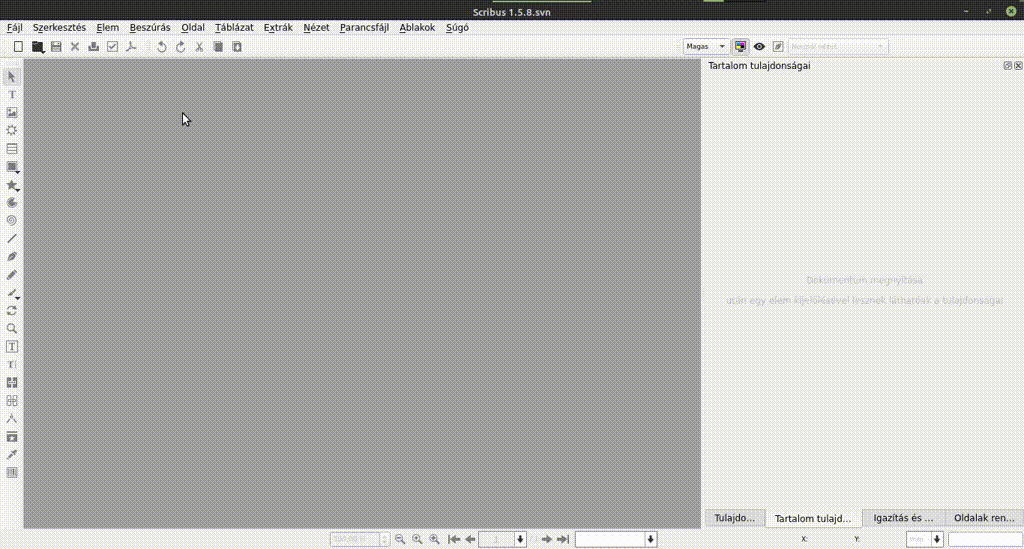
Task: Select the Bezier curve pen tool
Action: coord(12,257)
